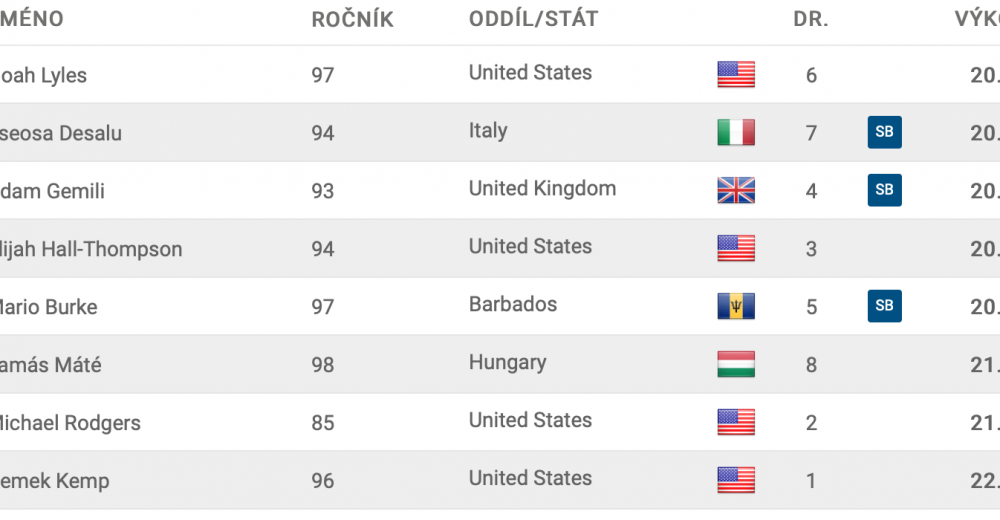The width and height of the screenshot is (1000, 520).
Task: Open athlete Lyles's name link
Action: click(x=43, y=75)
